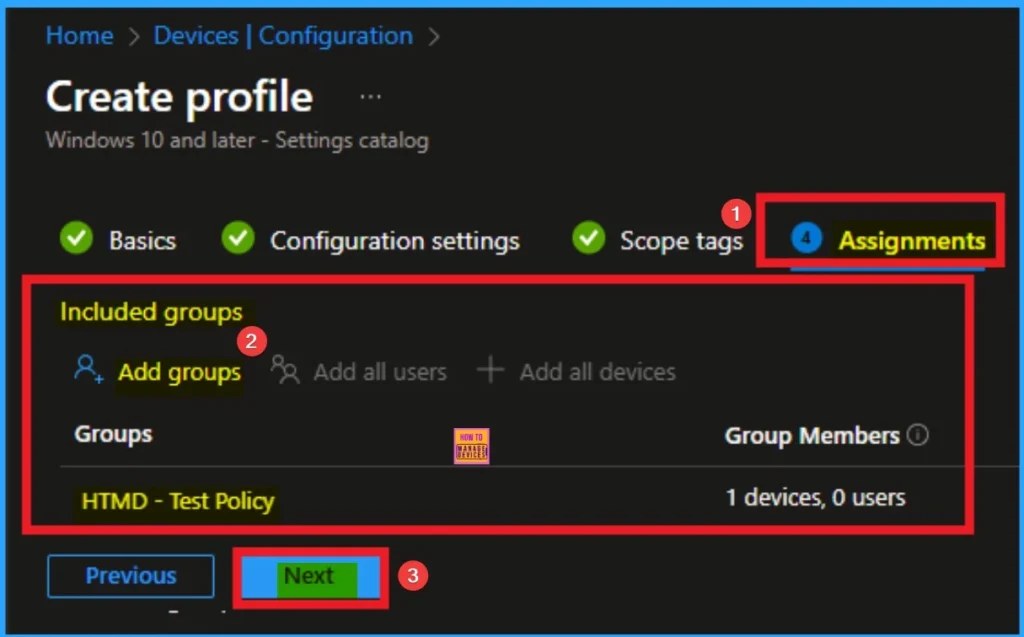Click the green checkmark beside Configuration settings
This screenshot has height=637, width=1024.
[x=237, y=240]
